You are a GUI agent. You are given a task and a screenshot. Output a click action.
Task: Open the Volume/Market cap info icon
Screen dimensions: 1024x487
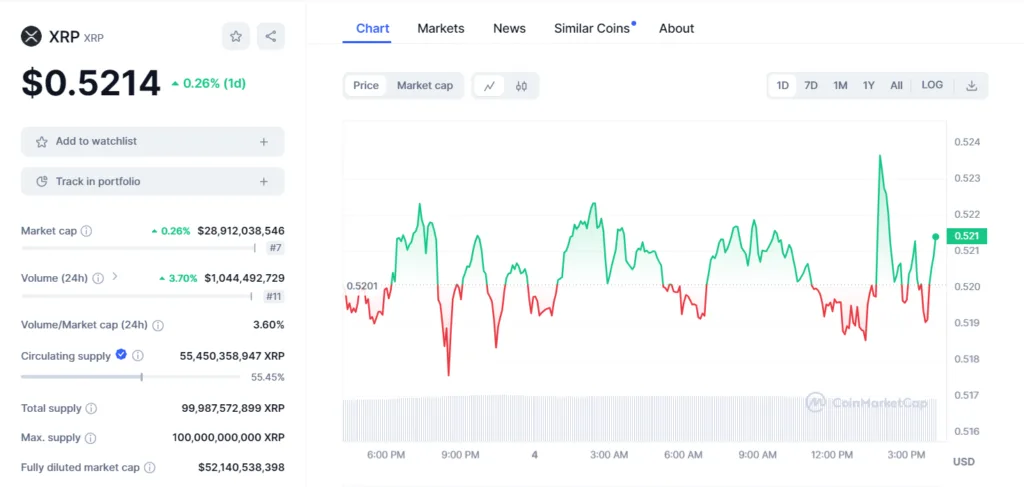pyautogui.click(x=158, y=325)
